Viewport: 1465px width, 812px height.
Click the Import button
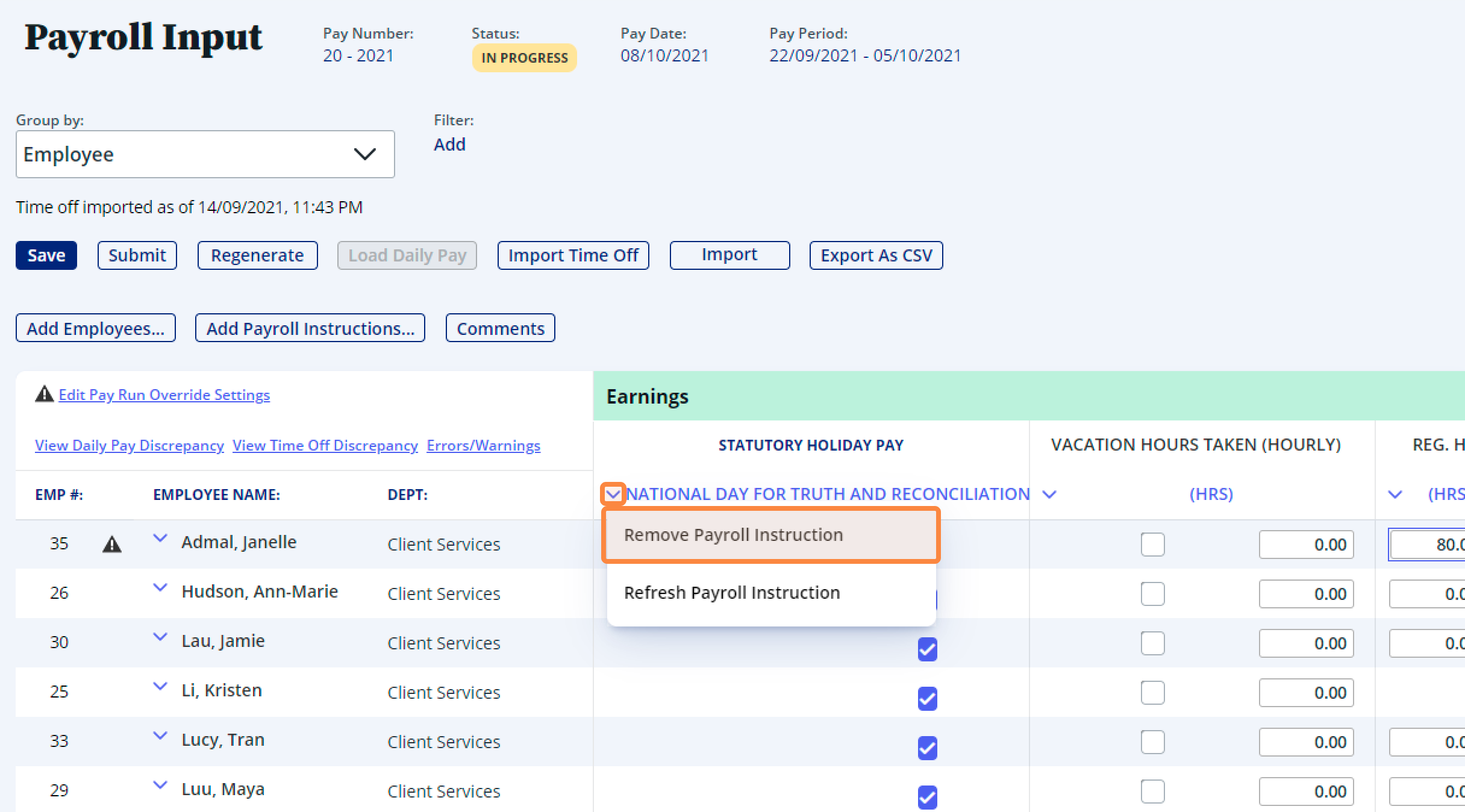point(729,255)
